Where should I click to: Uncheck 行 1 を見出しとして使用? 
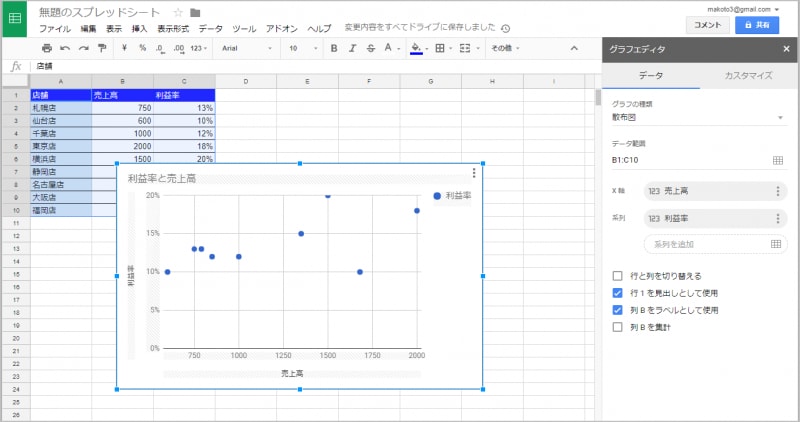[617, 293]
